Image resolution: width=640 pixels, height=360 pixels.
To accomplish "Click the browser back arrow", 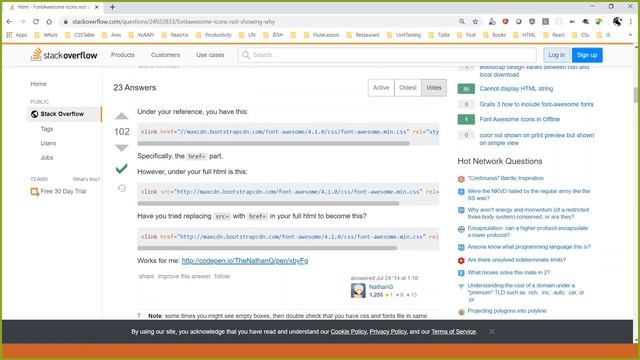I will (x=9, y=22).
